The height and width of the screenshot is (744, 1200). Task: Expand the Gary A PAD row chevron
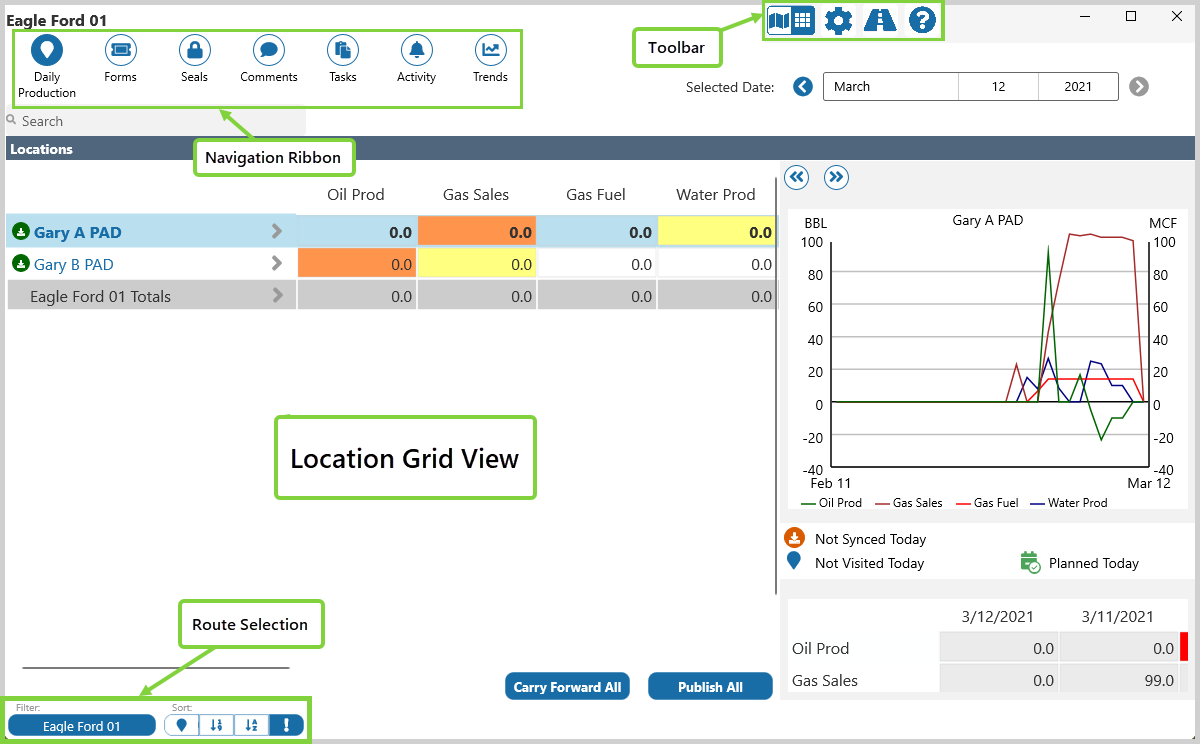point(277,232)
